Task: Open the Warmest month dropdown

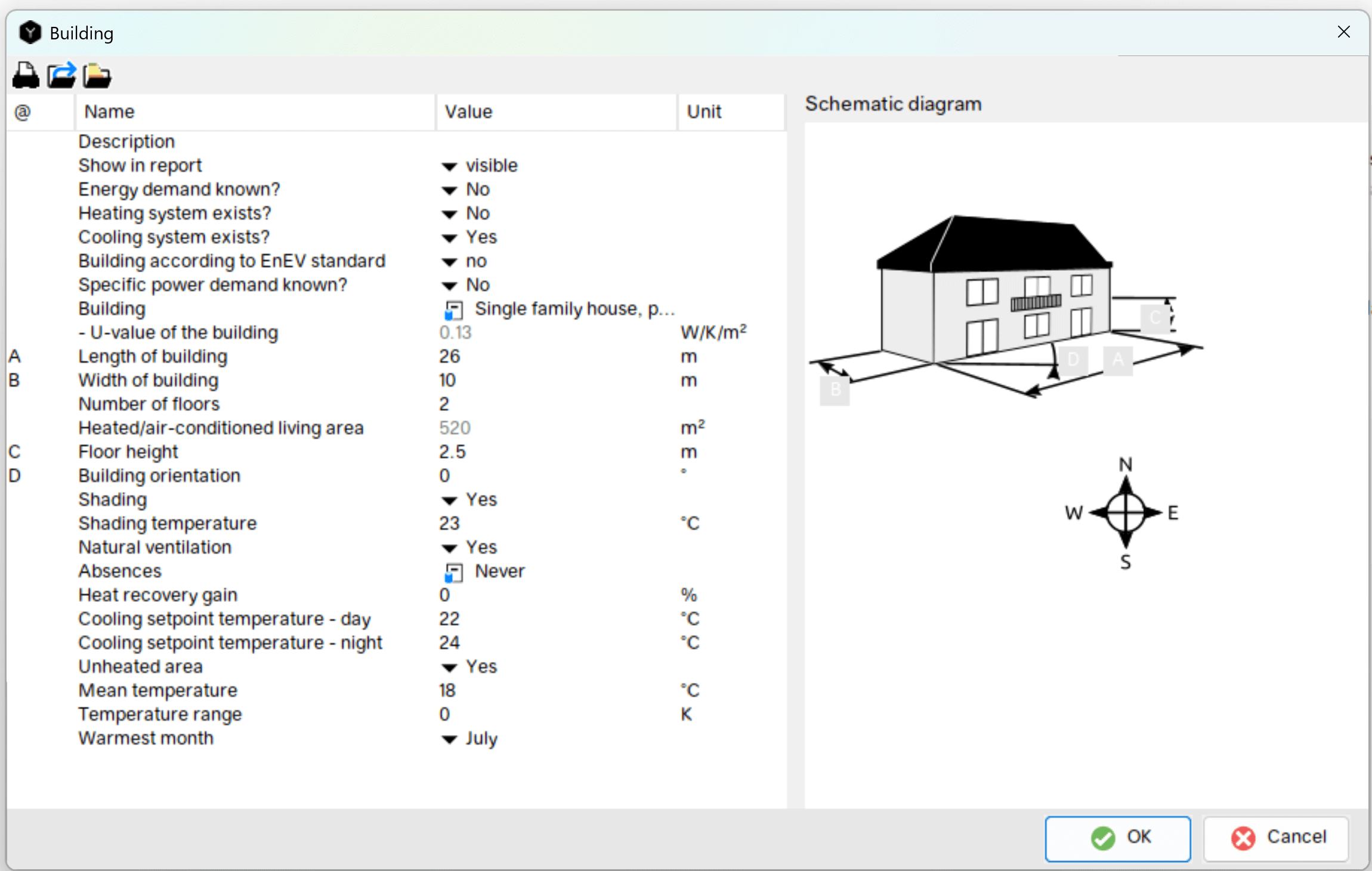Action: [449, 739]
